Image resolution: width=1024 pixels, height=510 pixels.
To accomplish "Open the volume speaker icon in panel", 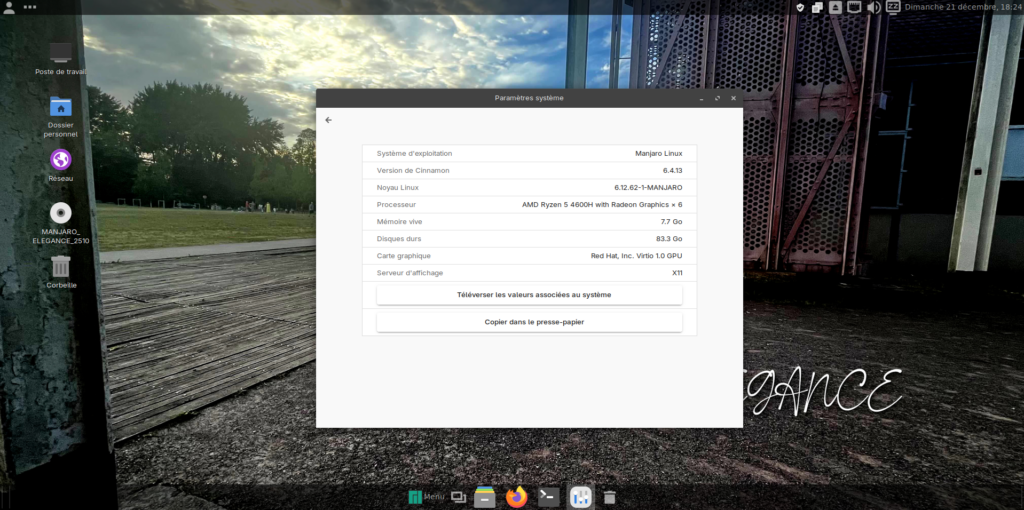I will pos(873,7).
